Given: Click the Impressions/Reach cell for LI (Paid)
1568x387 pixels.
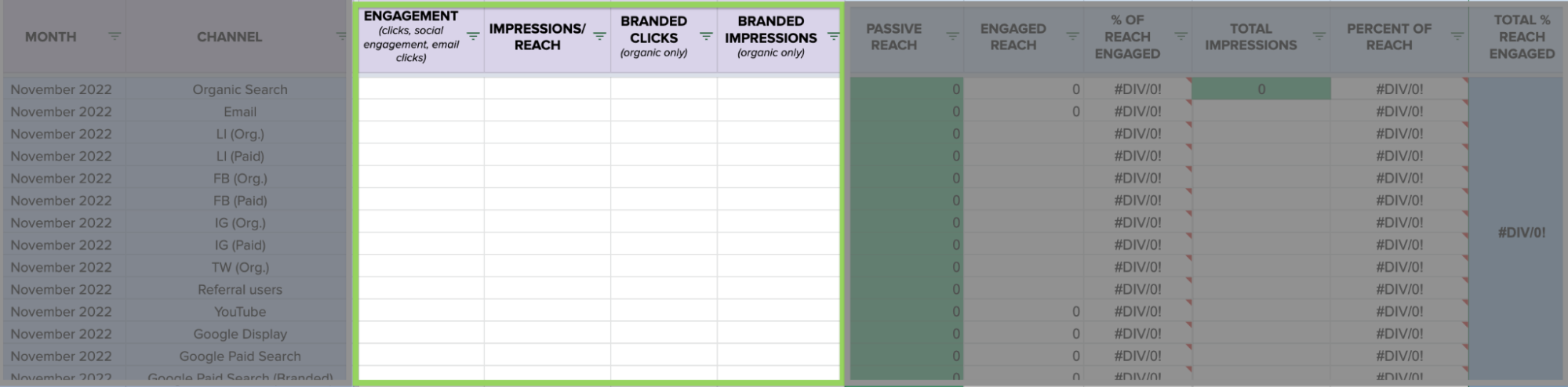Looking at the screenshot, I should click(x=547, y=156).
